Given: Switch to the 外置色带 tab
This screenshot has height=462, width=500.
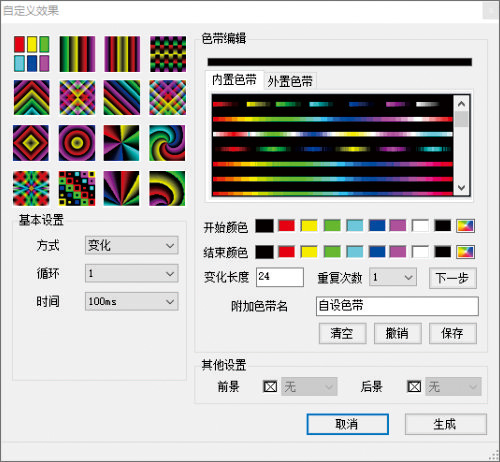Looking at the screenshot, I should (290, 81).
